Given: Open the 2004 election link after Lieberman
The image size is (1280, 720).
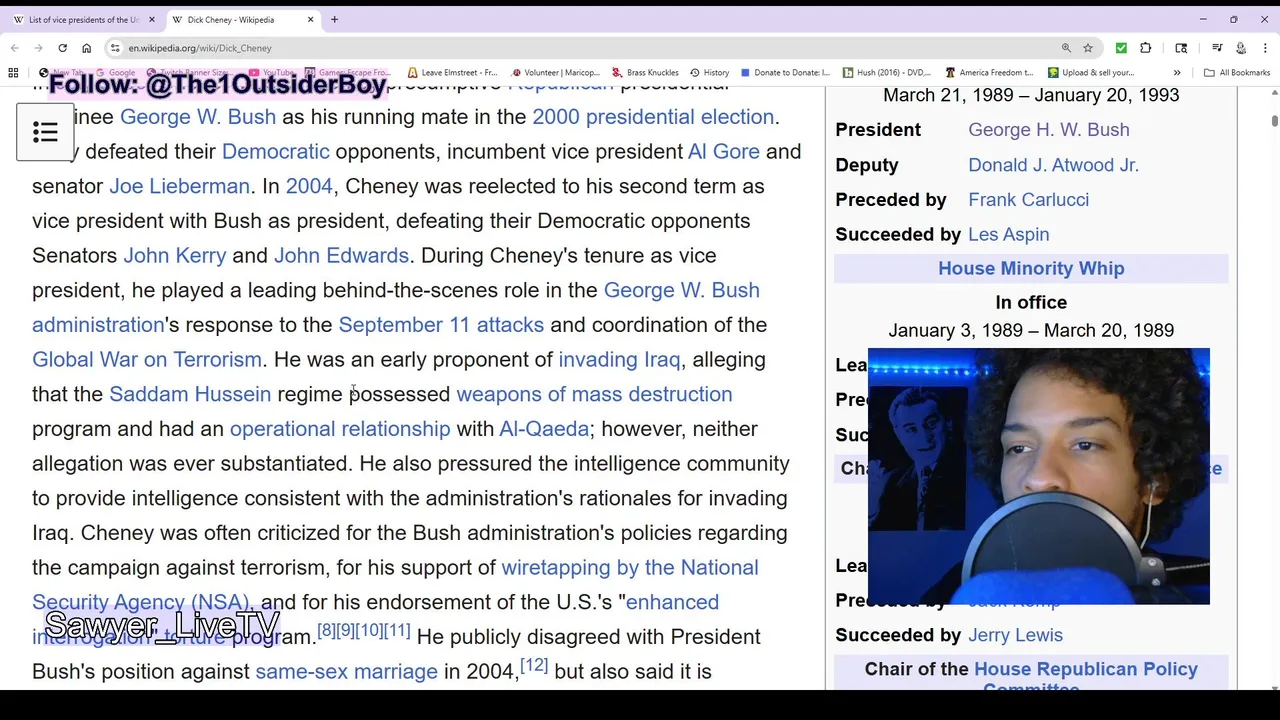Looking at the screenshot, I should tap(309, 186).
